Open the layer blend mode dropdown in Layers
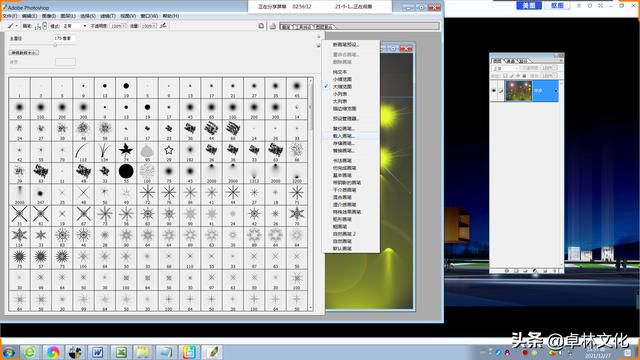Image resolution: width=640 pixels, height=360 pixels. click(505, 69)
